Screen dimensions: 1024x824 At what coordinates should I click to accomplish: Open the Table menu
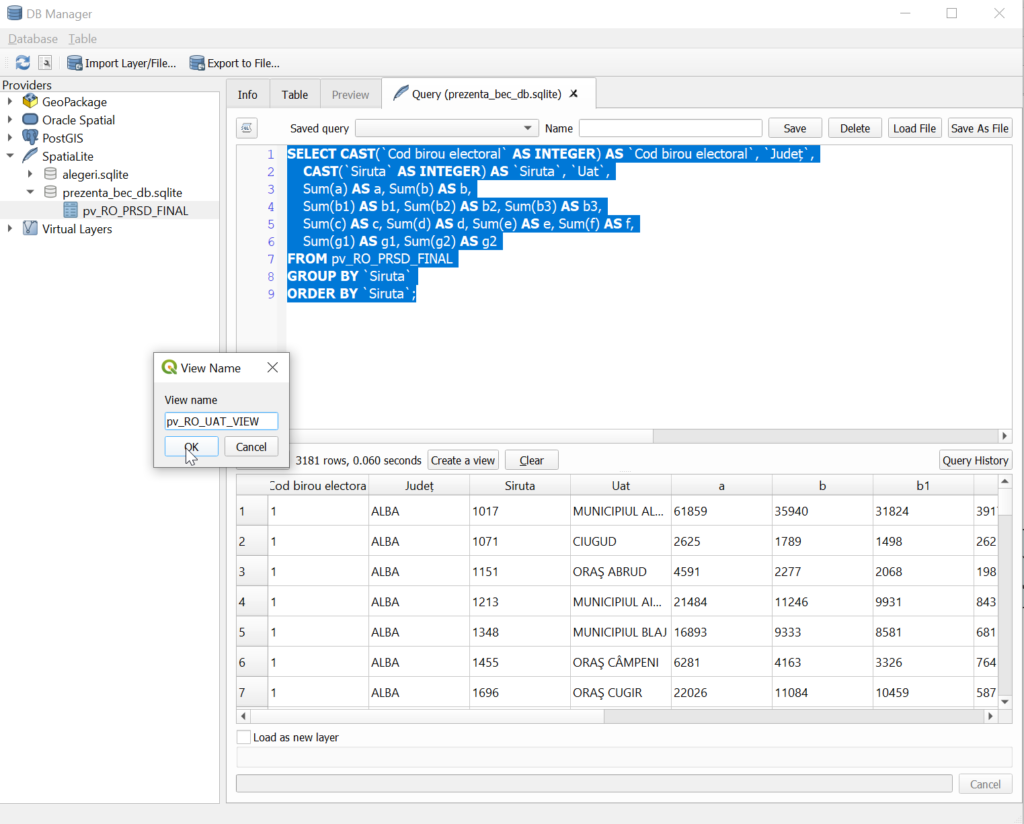82,39
